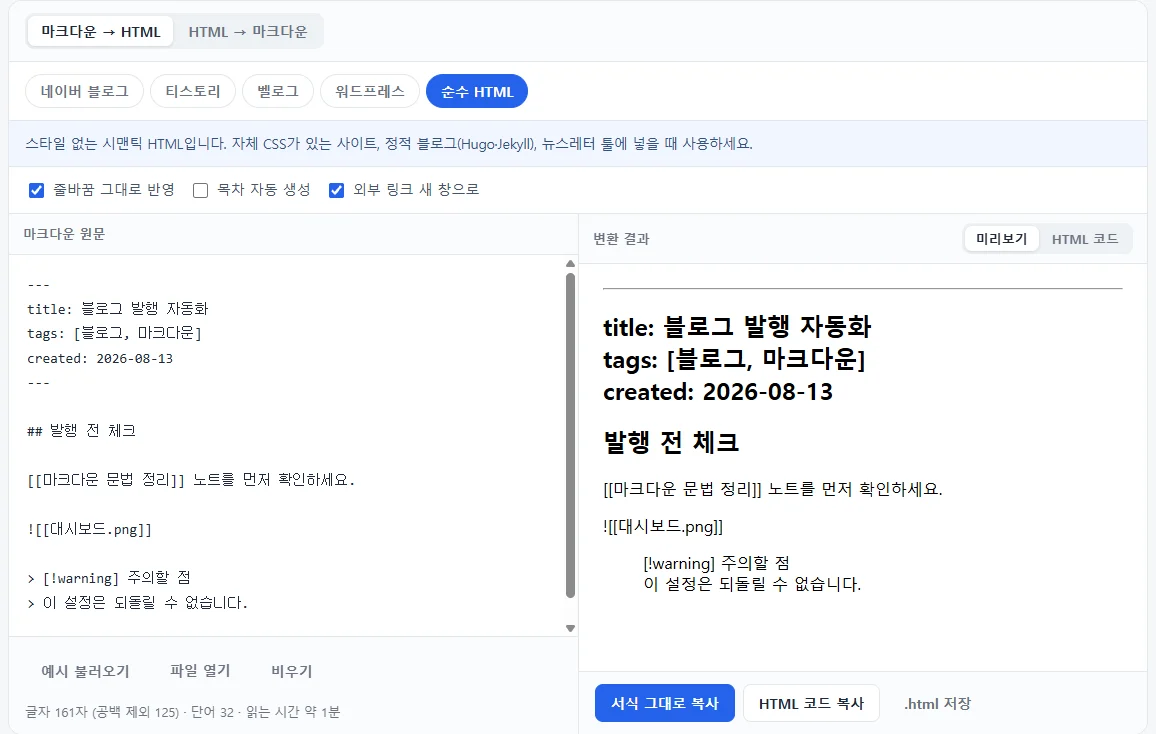This screenshot has height=734, width=1156.
Task: Select the 워드프레스 target platform
Action: (369, 91)
